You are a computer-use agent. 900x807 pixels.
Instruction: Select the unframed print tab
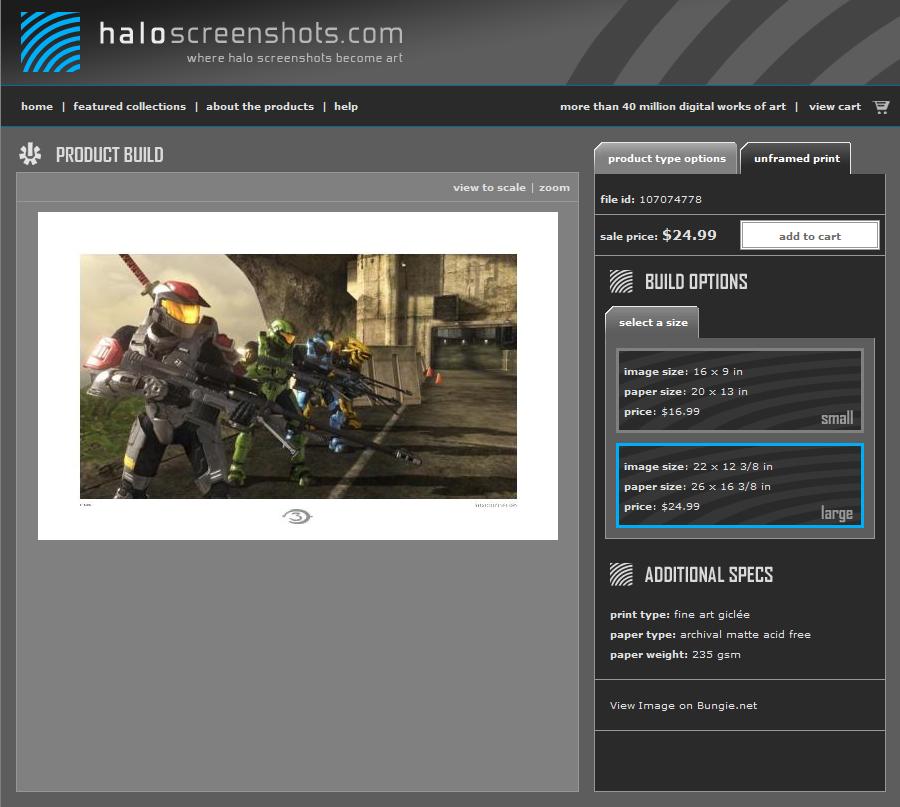[x=796, y=158]
